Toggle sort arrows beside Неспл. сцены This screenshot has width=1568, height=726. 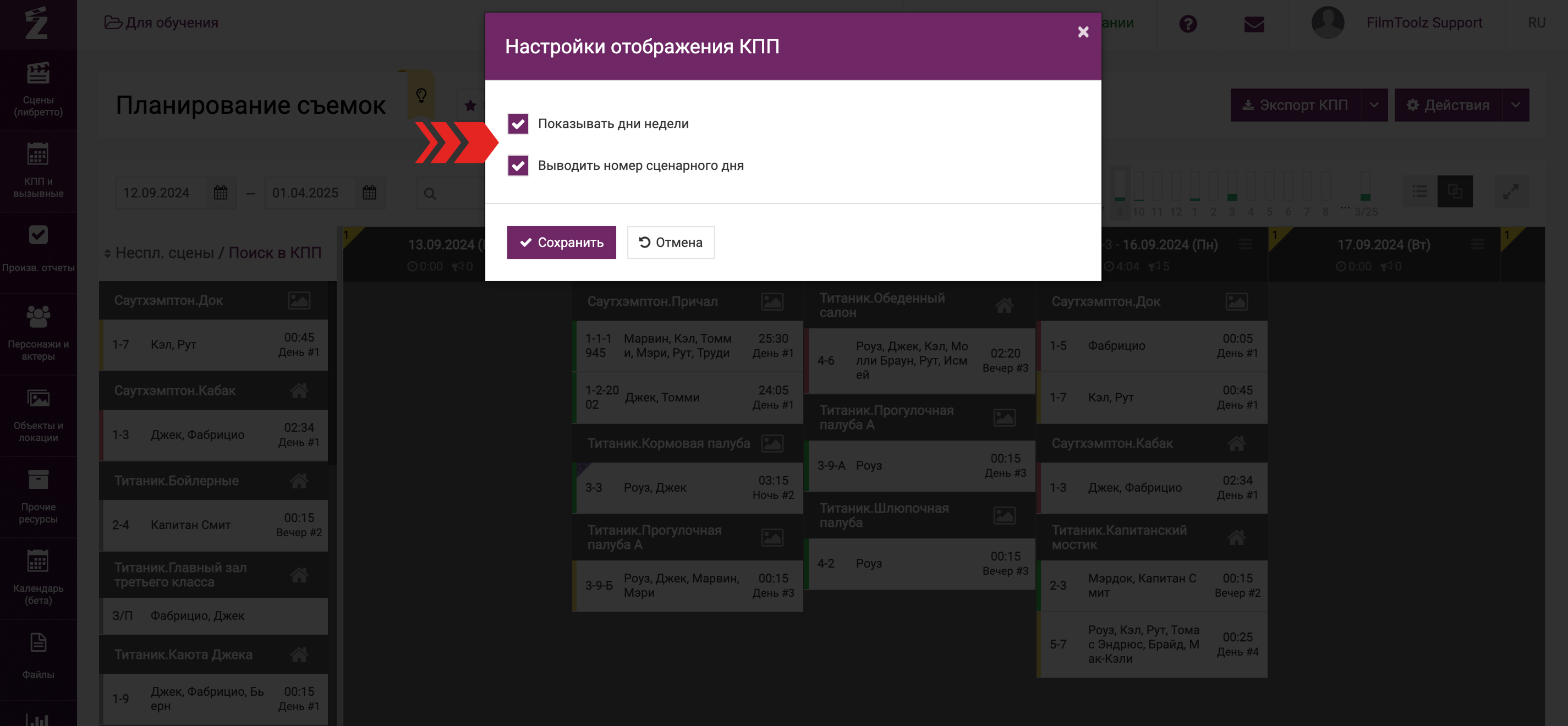click(108, 253)
